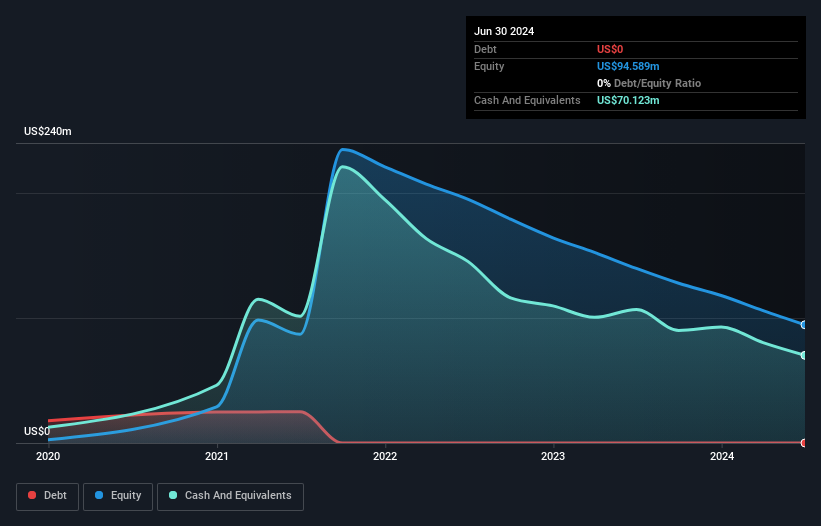821x526 pixels.
Task: Click the Debt row label in tooltip
Action: point(485,49)
